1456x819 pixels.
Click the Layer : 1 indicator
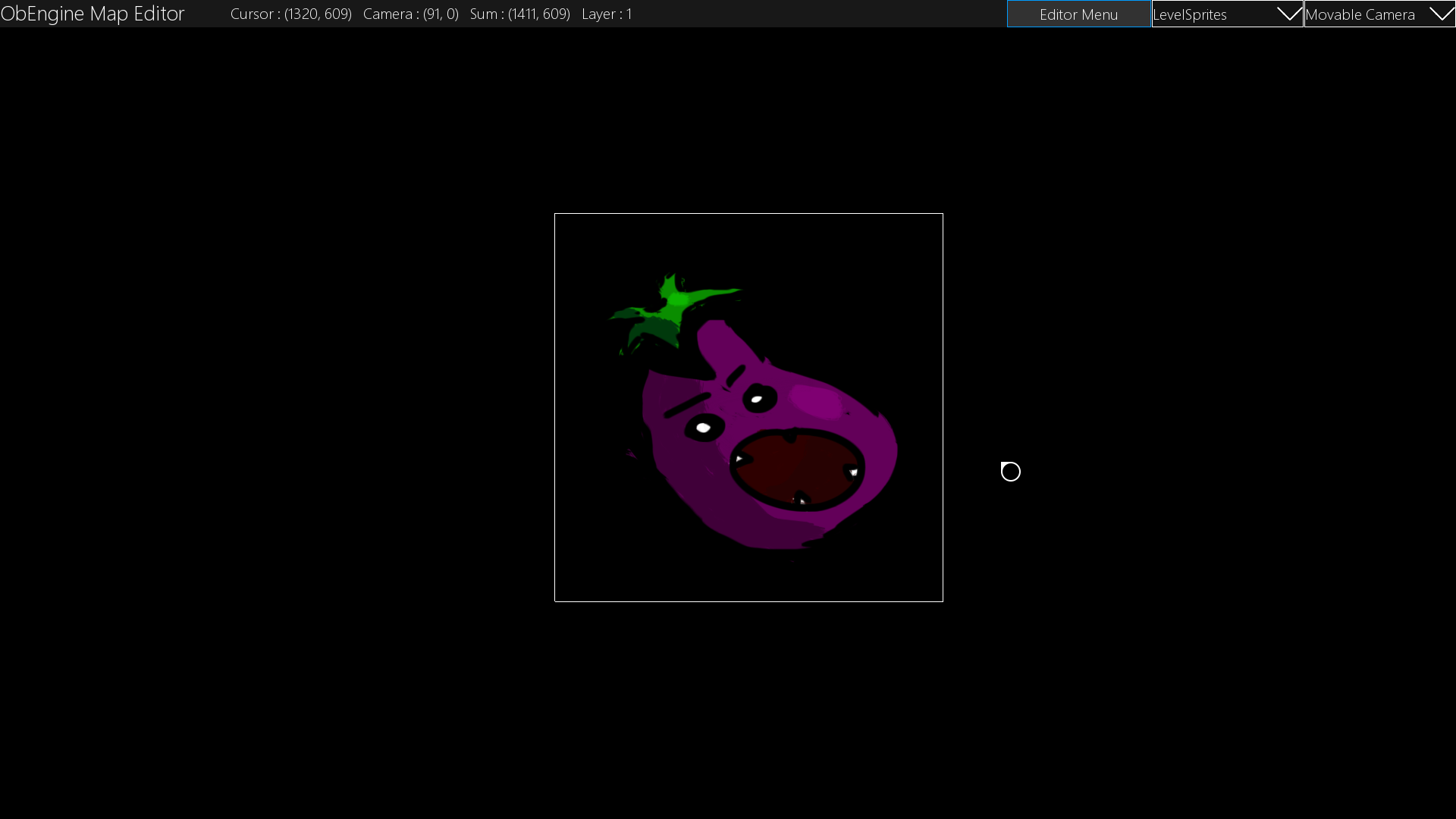click(607, 14)
